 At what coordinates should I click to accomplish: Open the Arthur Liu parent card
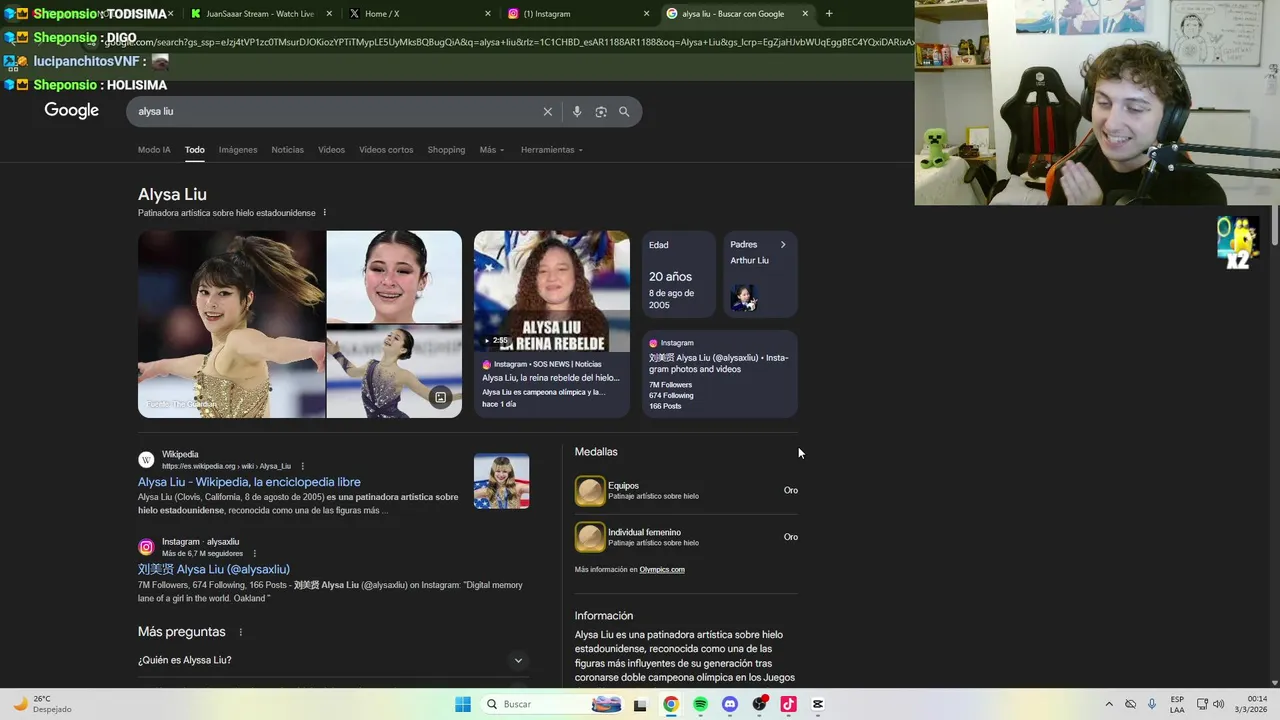[x=760, y=274]
